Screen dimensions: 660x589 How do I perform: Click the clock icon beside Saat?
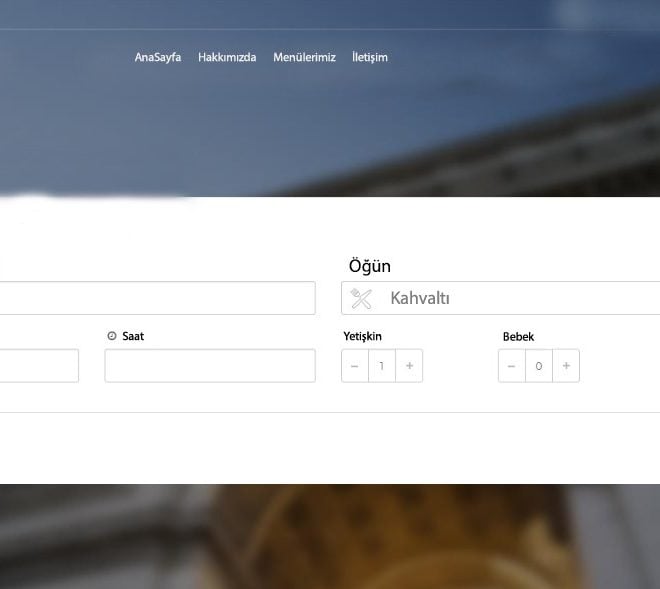point(112,336)
